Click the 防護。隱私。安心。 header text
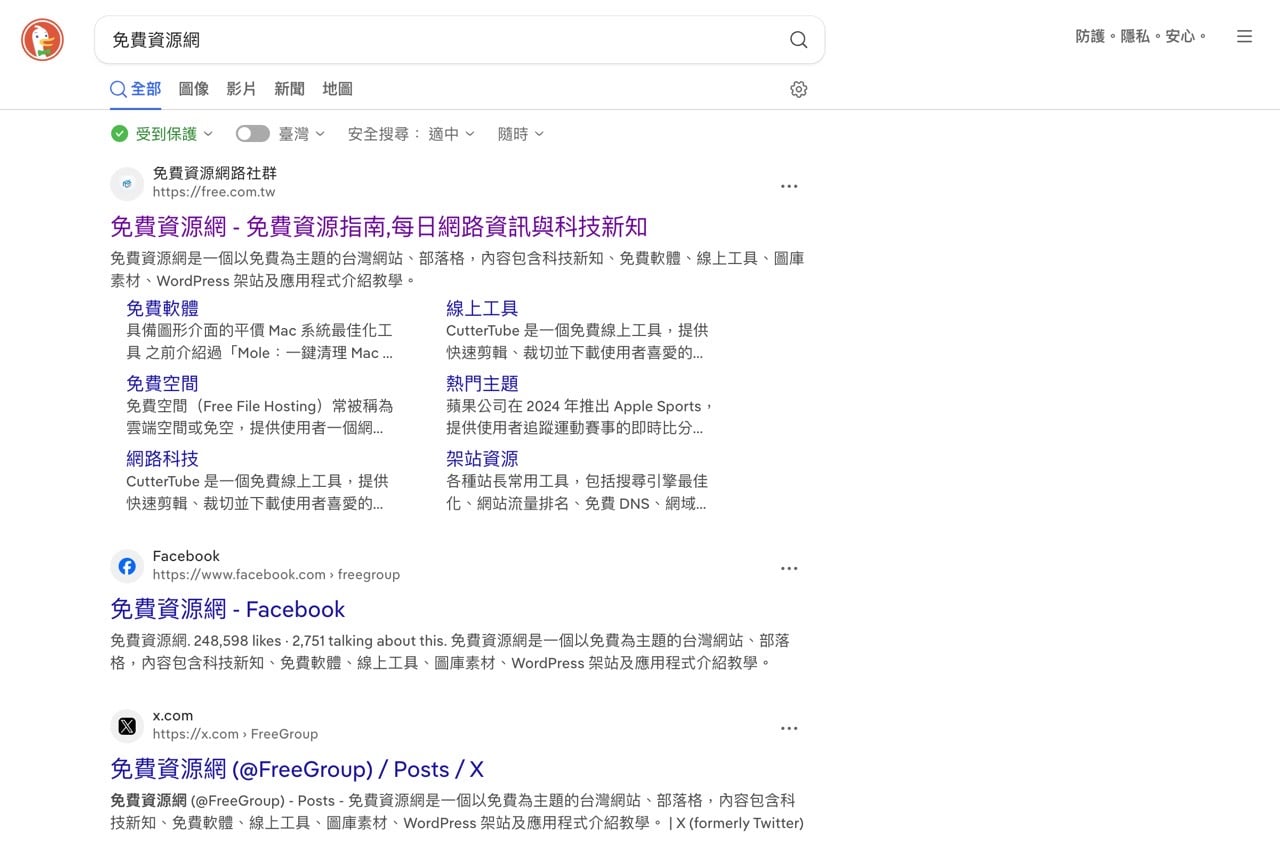This screenshot has height=864, width=1280. coord(1141,36)
